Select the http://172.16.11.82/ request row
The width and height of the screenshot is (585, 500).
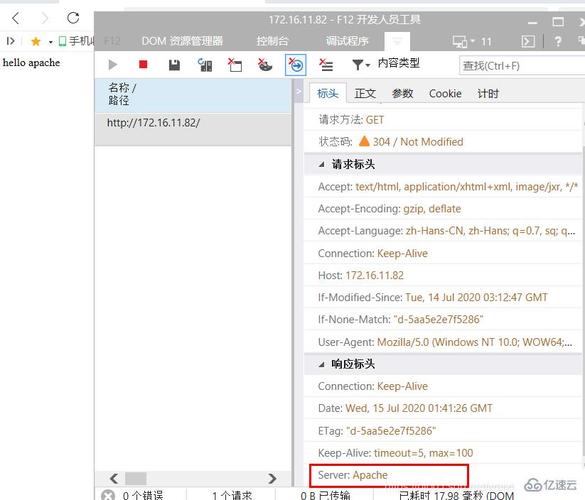coord(193,129)
